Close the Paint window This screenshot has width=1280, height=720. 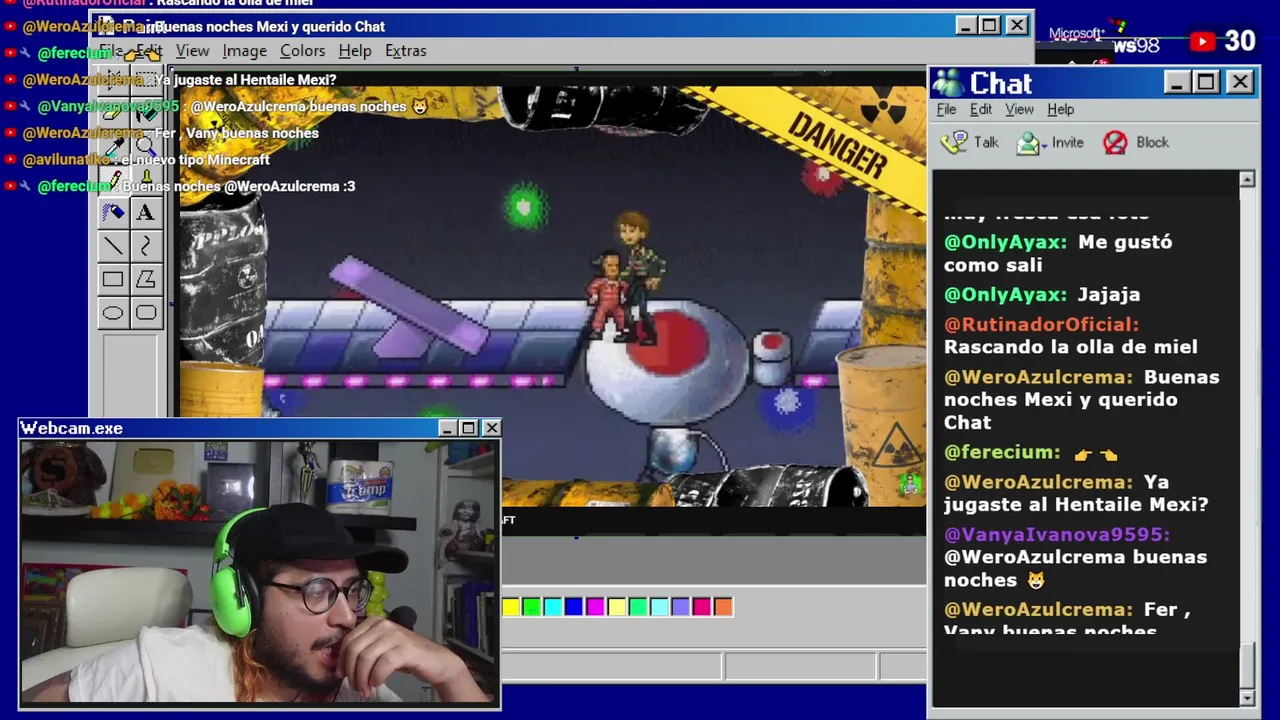click(1016, 26)
